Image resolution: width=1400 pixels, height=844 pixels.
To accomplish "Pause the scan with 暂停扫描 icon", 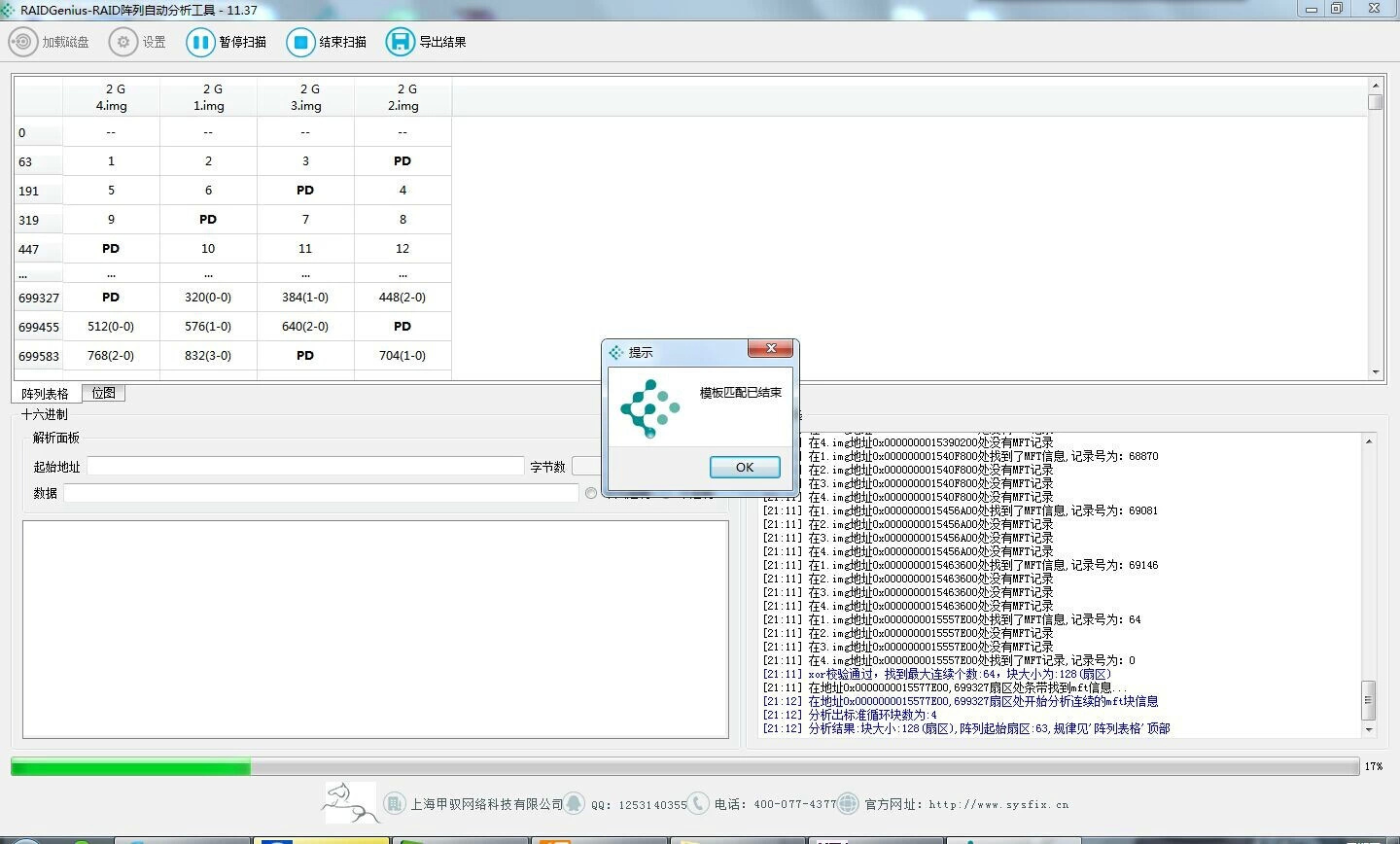I will pos(200,42).
